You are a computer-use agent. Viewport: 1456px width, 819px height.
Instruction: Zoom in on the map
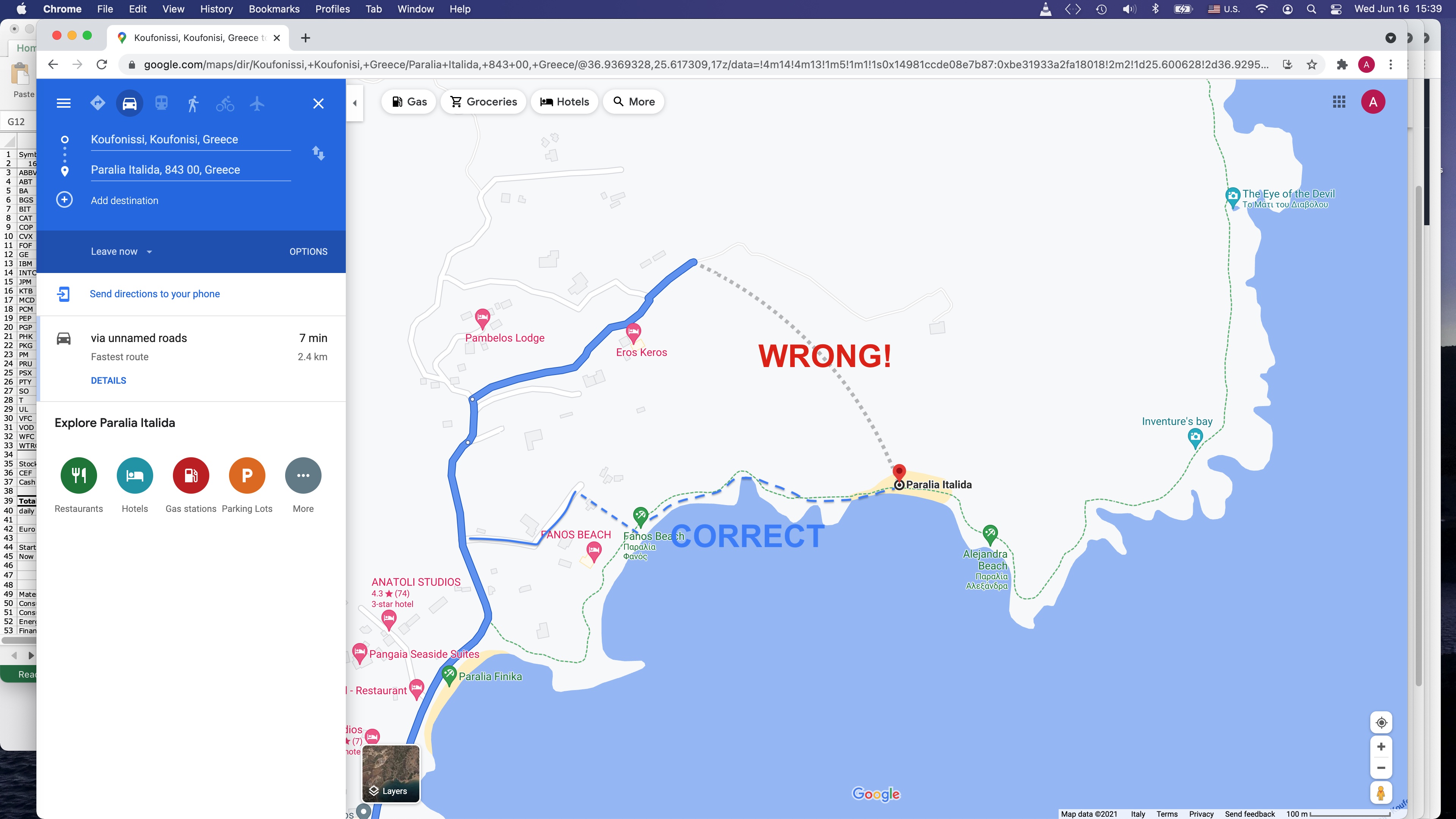tap(1381, 747)
